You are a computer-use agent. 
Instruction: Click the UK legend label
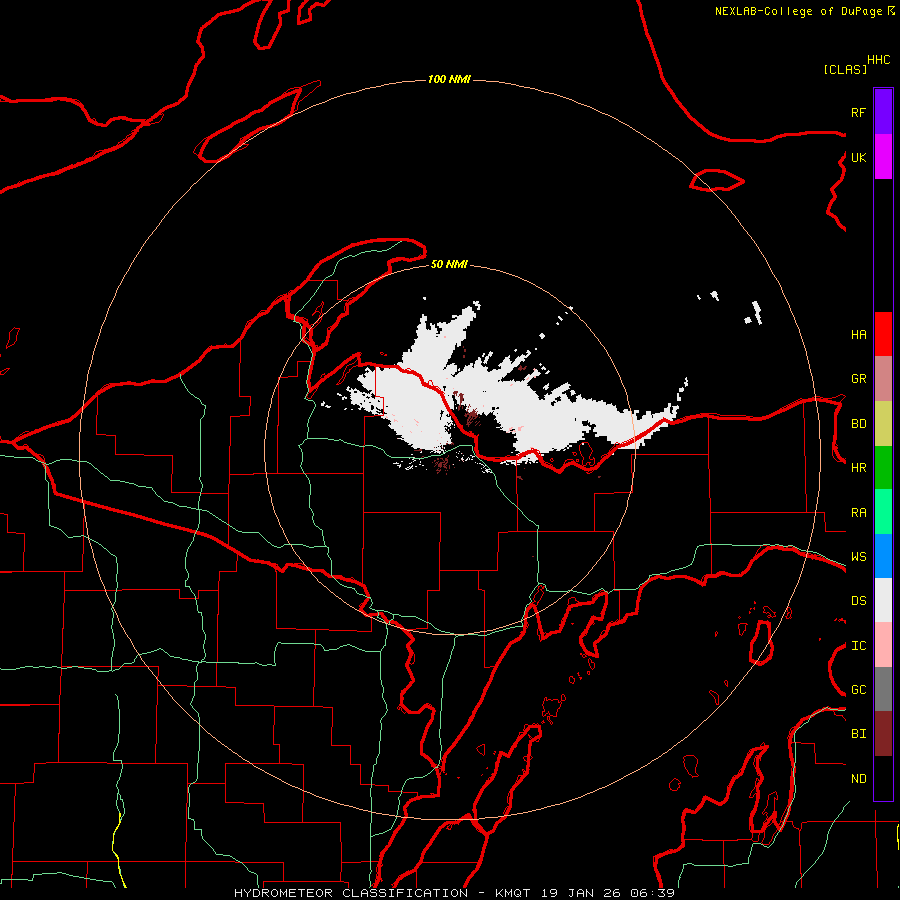(858, 157)
